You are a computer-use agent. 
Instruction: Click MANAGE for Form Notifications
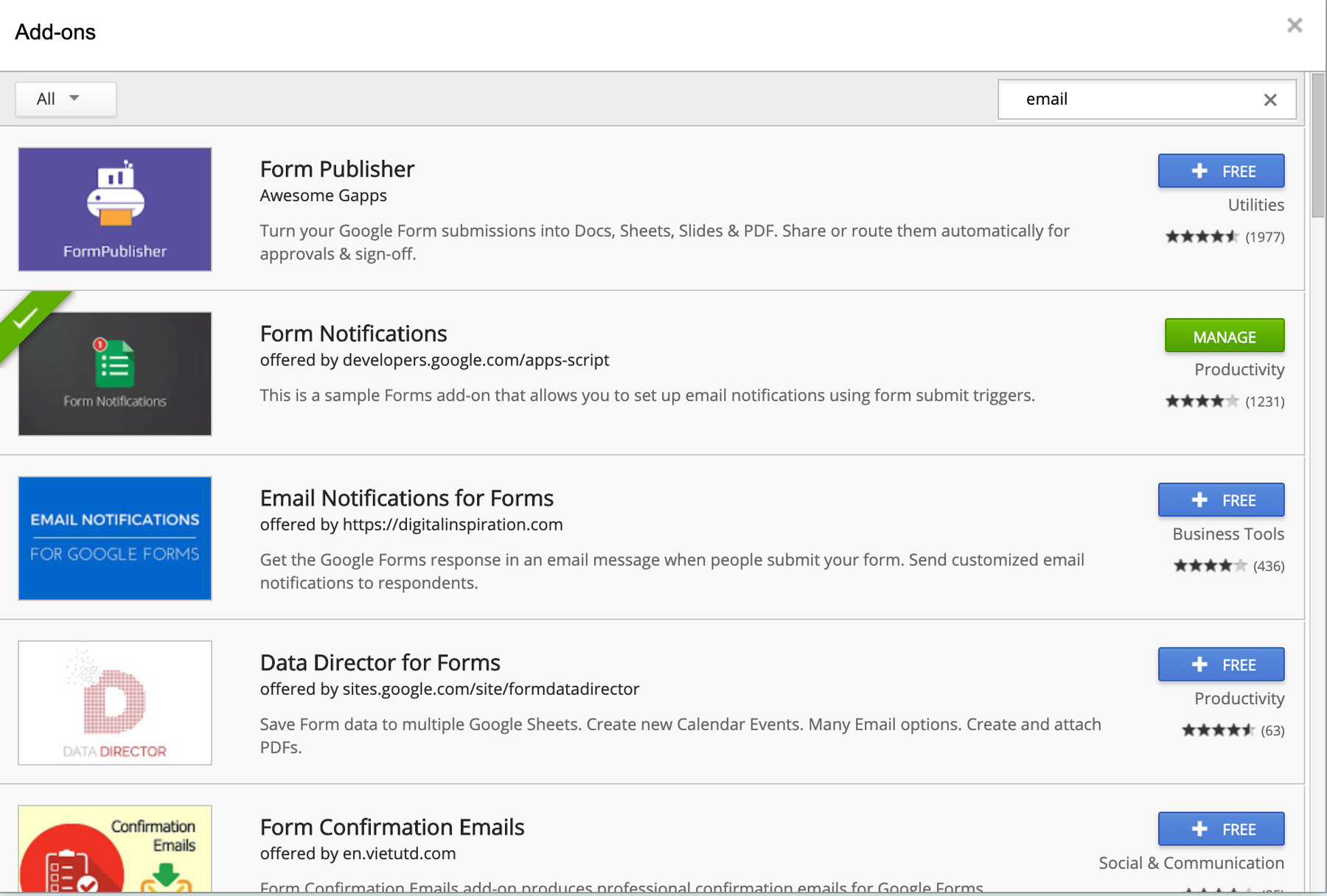coord(1224,336)
